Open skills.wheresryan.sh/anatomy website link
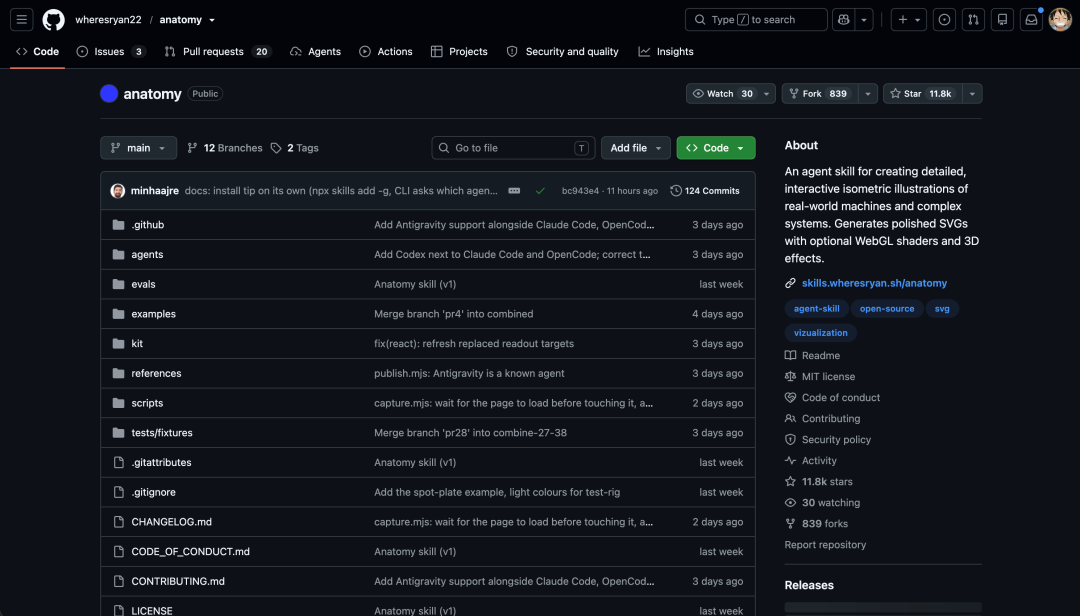1080x616 pixels. [x=874, y=283]
